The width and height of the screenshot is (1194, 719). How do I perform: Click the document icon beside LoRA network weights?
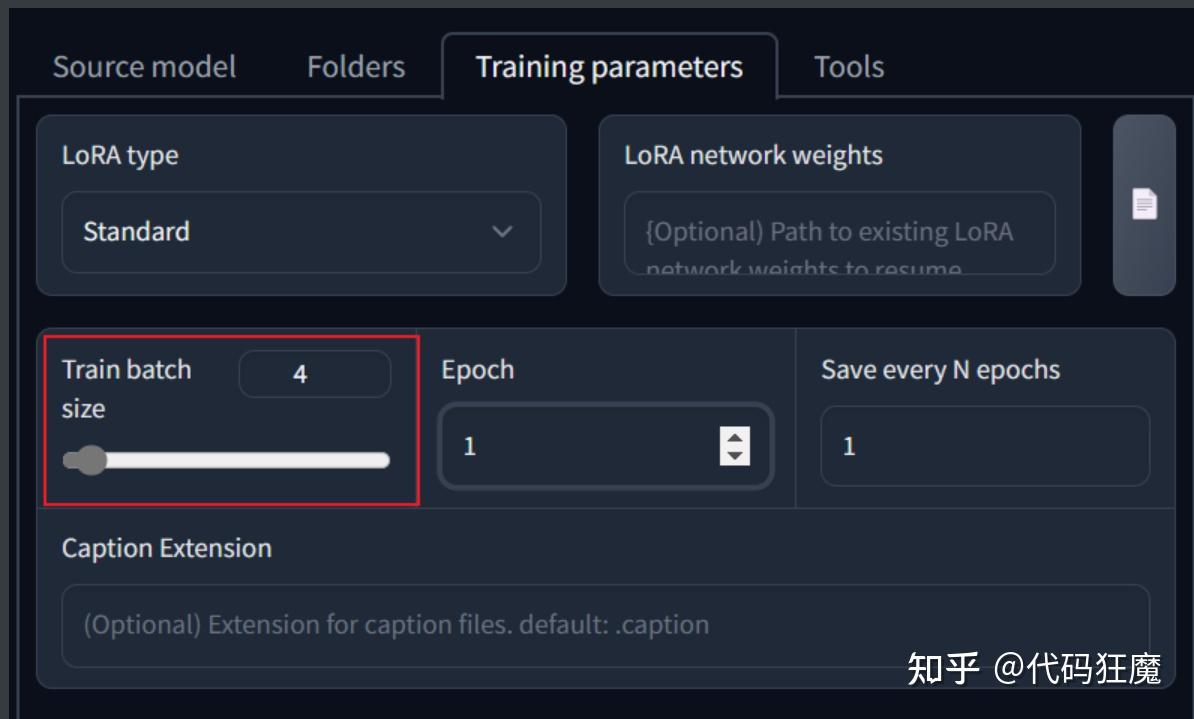click(x=1144, y=205)
